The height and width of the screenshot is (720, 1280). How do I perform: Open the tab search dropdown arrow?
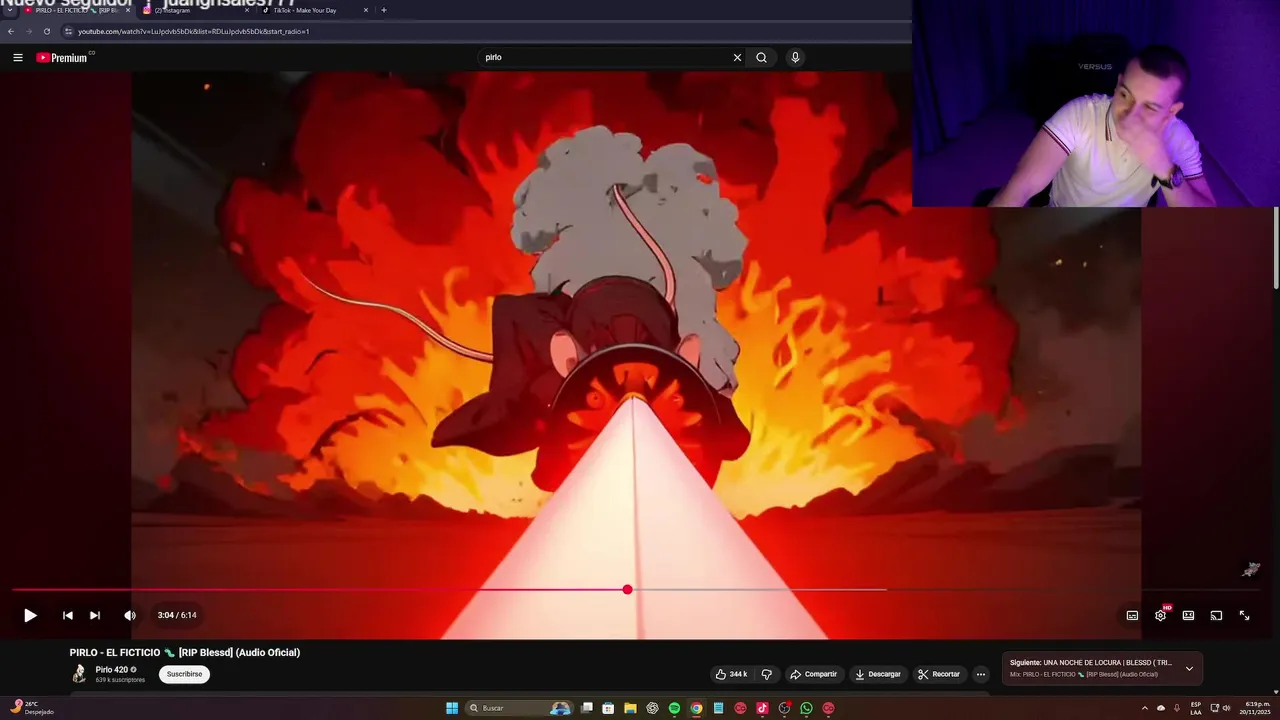[10, 10]
